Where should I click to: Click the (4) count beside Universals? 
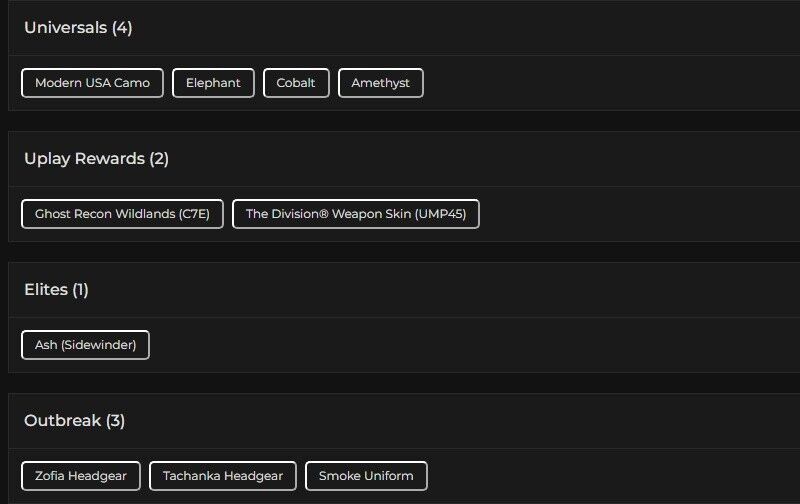122,28
